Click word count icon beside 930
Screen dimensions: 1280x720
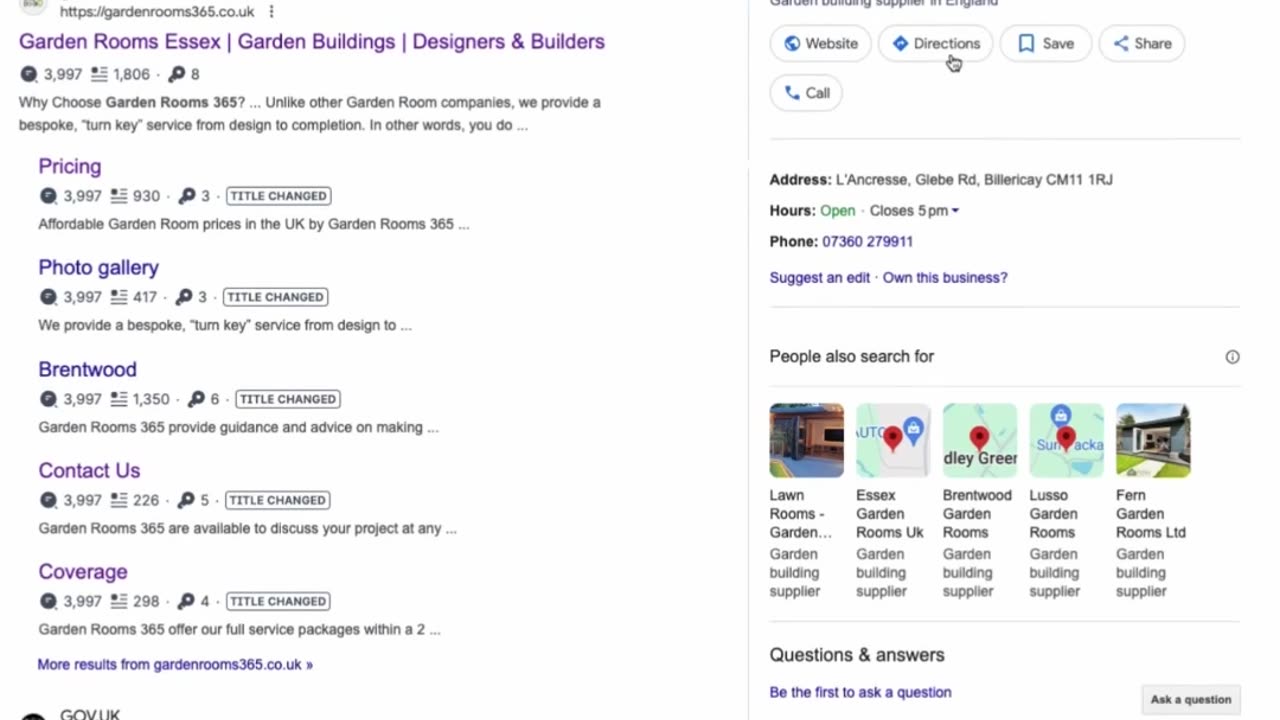(x=119, y=196)
